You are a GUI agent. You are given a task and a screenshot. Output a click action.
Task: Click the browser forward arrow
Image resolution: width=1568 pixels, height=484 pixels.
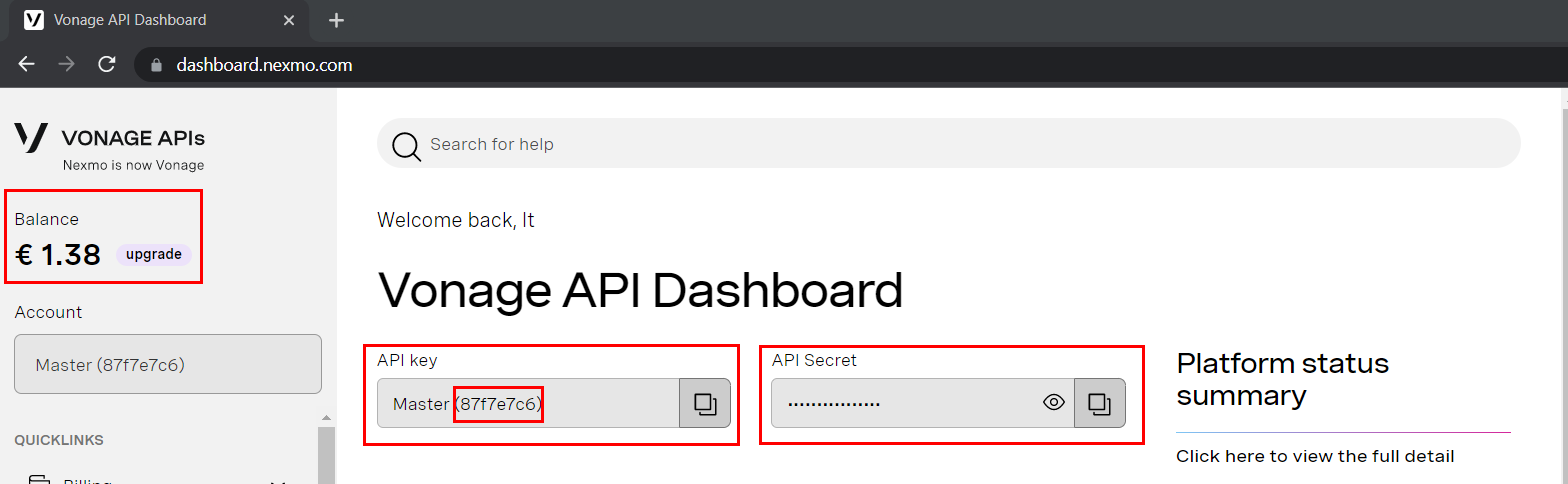pyautogui.click(x=67, y=65)
